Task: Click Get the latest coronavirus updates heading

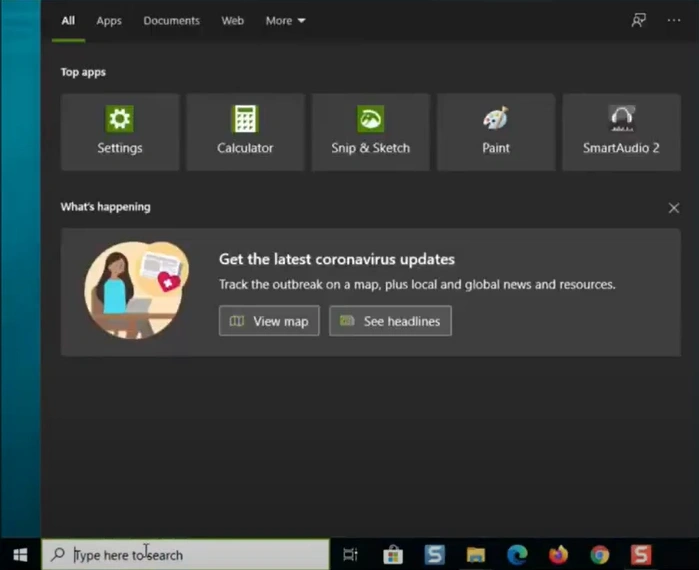Action: (337, 259)
